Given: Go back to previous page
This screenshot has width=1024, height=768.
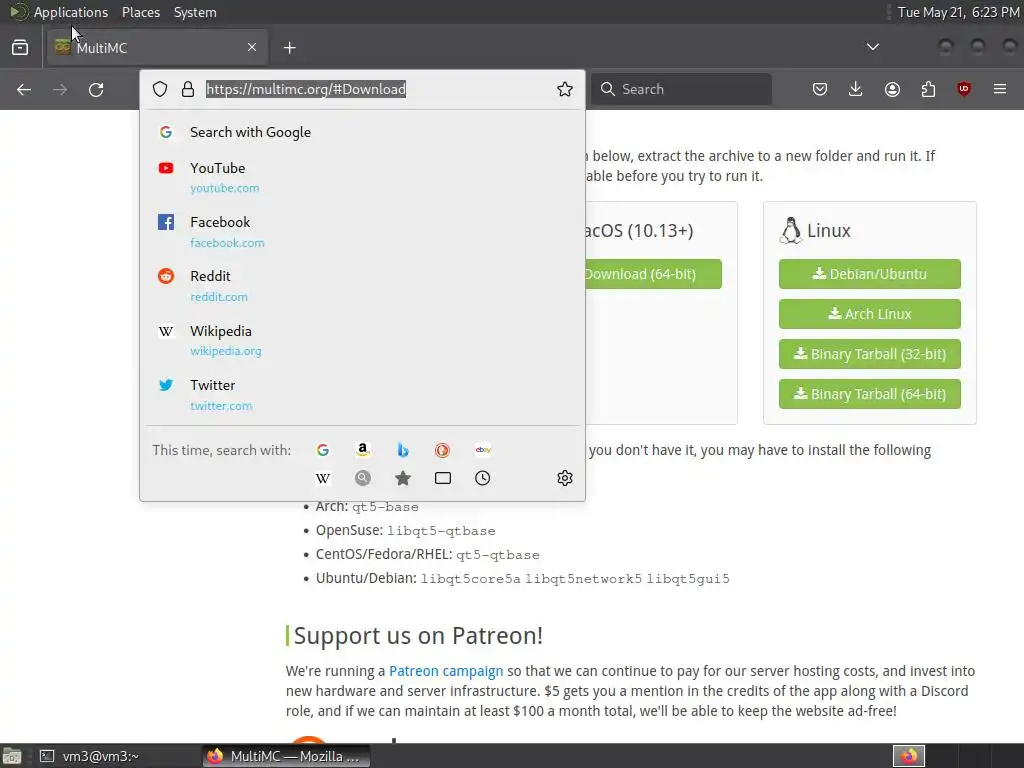Looking at the screenshot, I should click(24, 89).
